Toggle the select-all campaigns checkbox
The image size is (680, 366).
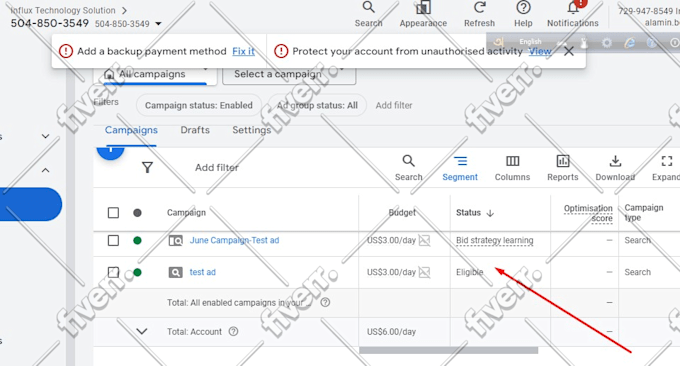point(113,212)
